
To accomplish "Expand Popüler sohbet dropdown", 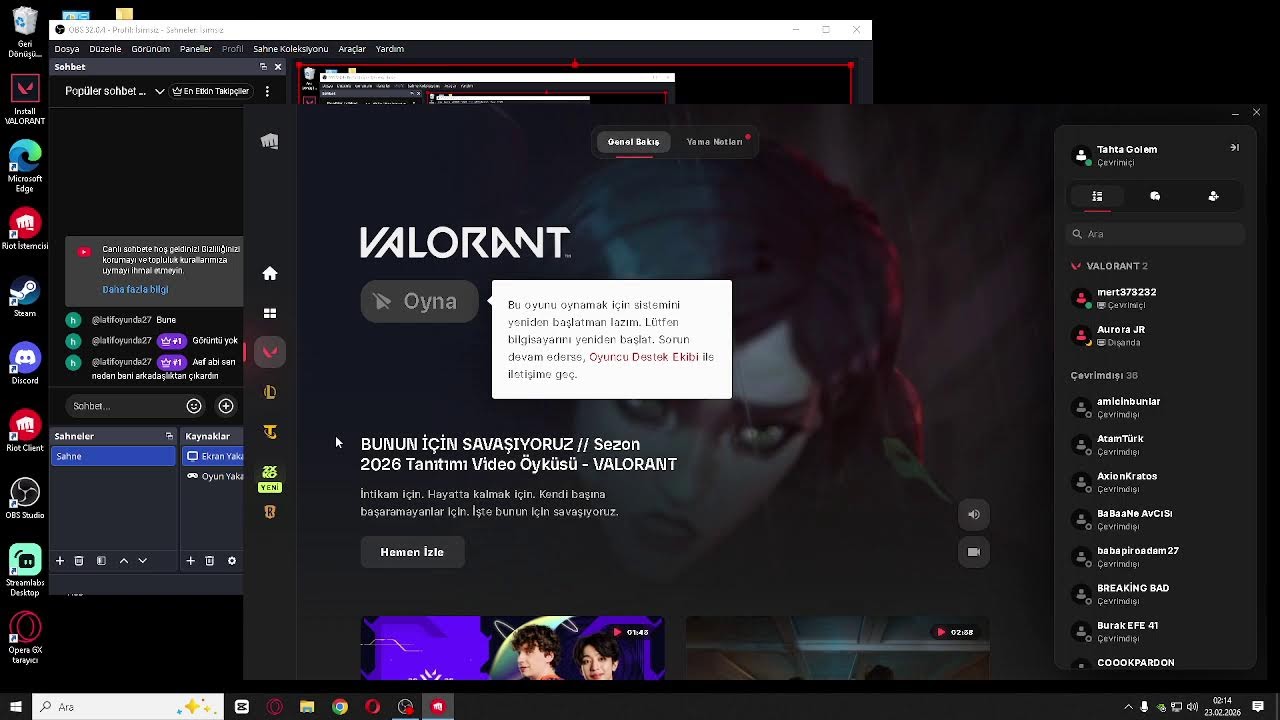I will coord(114,91).
